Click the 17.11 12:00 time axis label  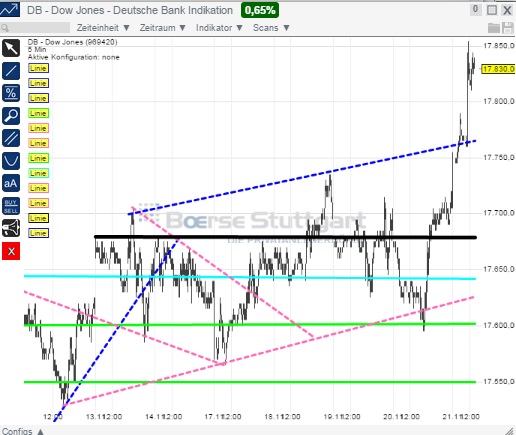(223, 417)
